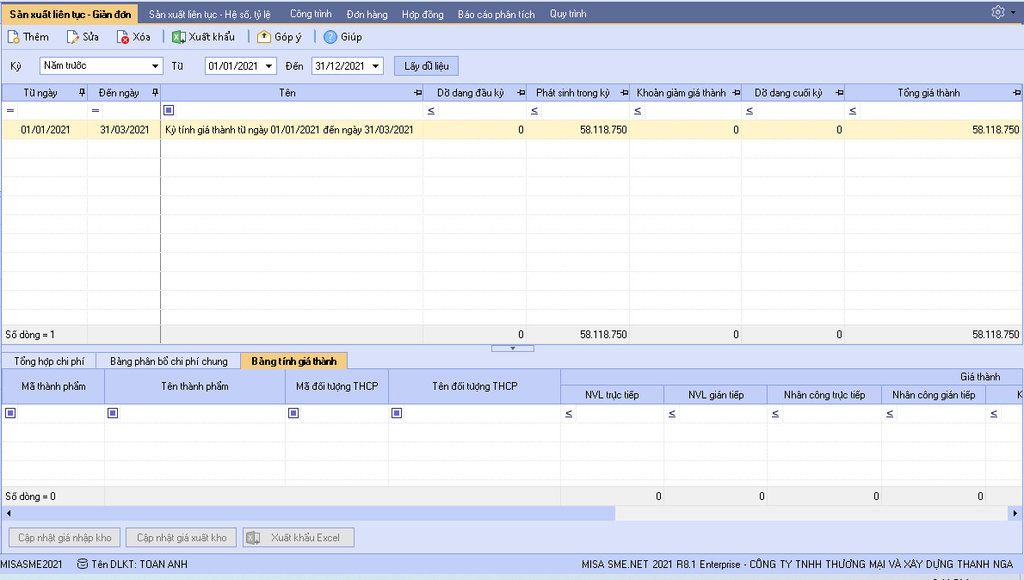Viewport: 1024px width, 580px height.
Task: Click the NVL gián tiếp column header
Action: point(716,395)
